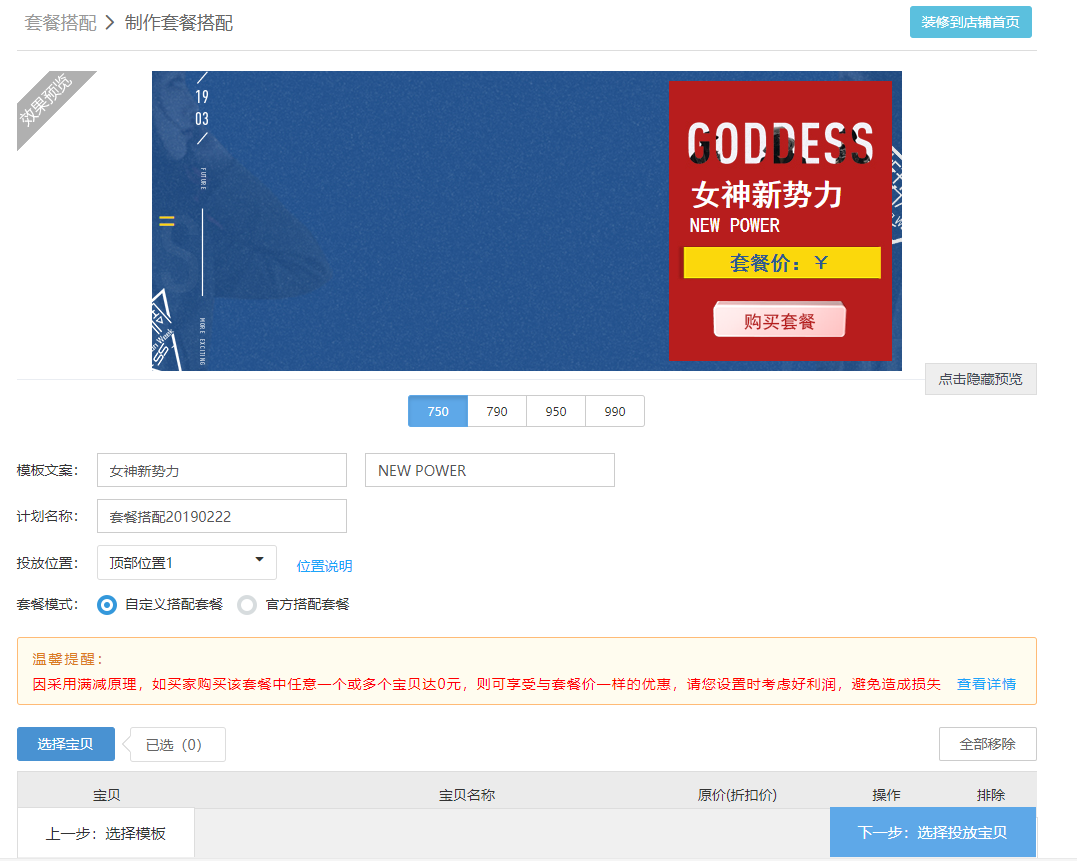Click the 计划名称 input field
The height and width of the screenshot is (861, 1077).
point(221,516)
